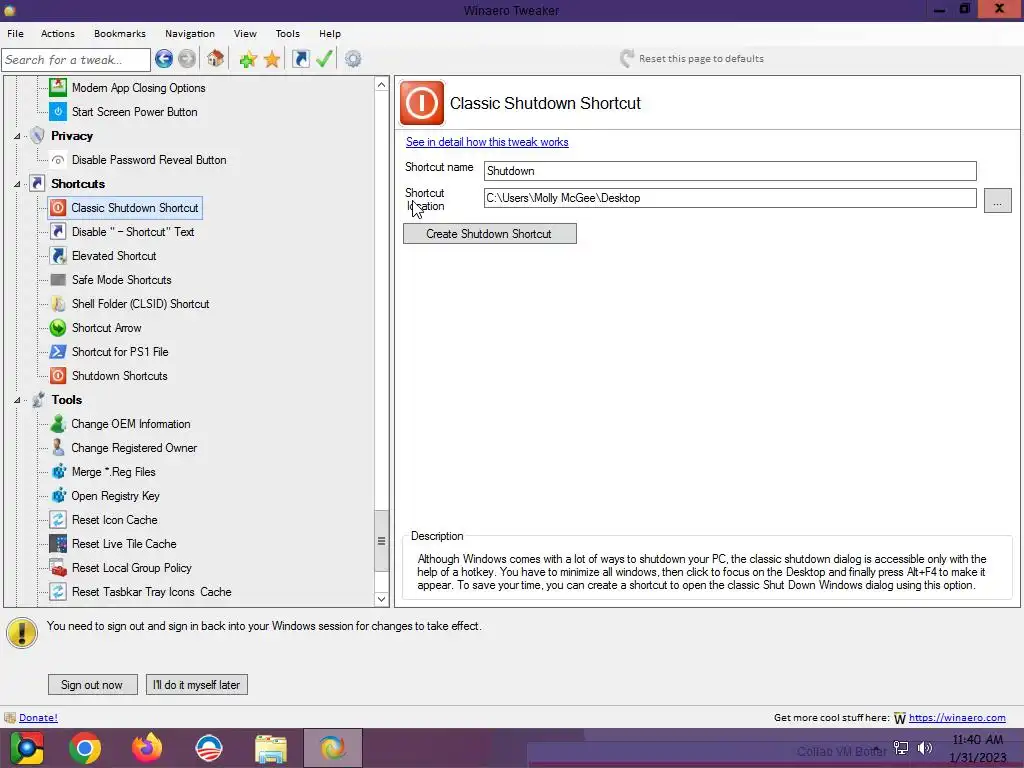This screenshot has width=1024, height=768.
Task: Go to the Home page icon
Action: pos(216,59)
